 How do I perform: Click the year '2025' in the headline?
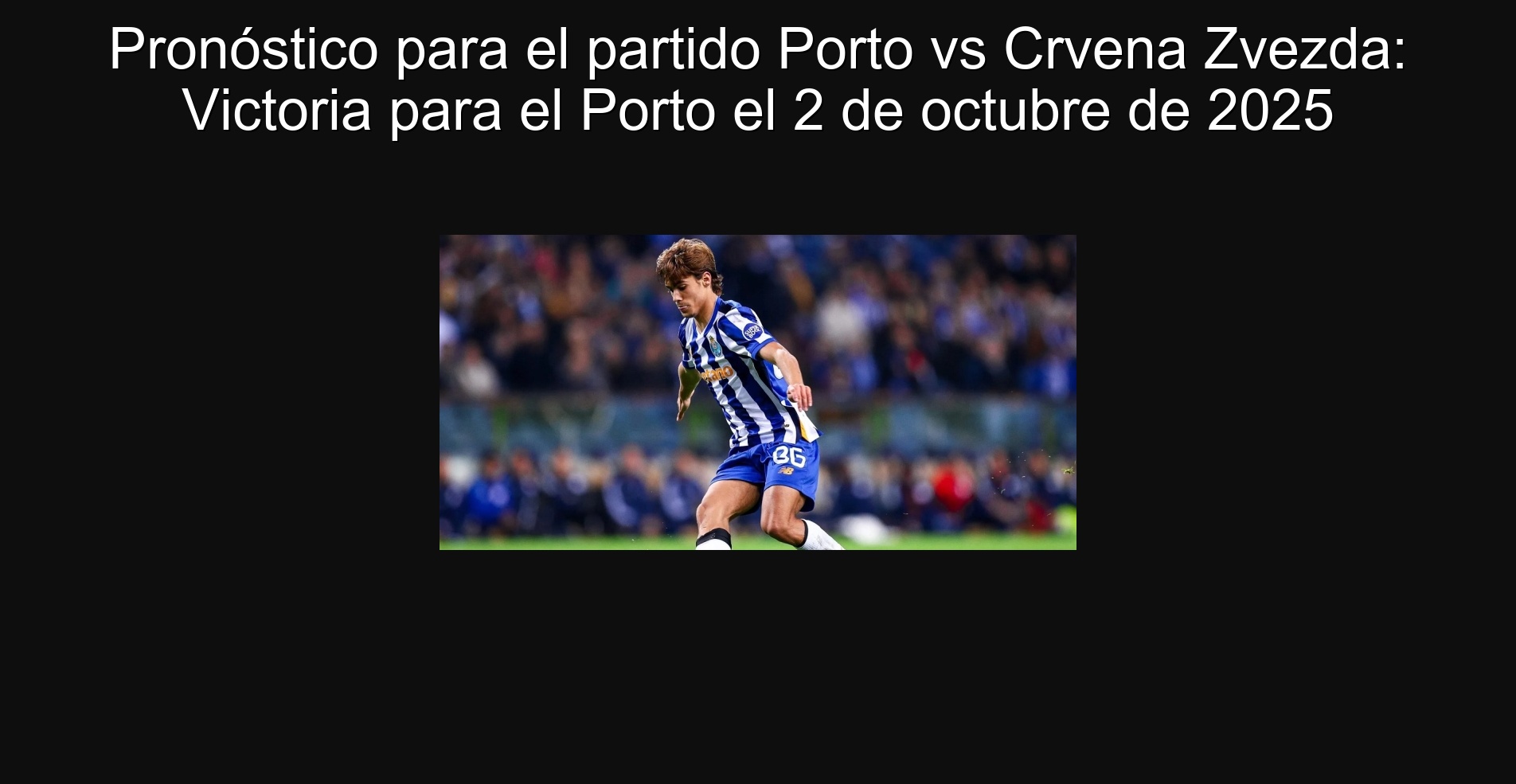(1270, 110)
